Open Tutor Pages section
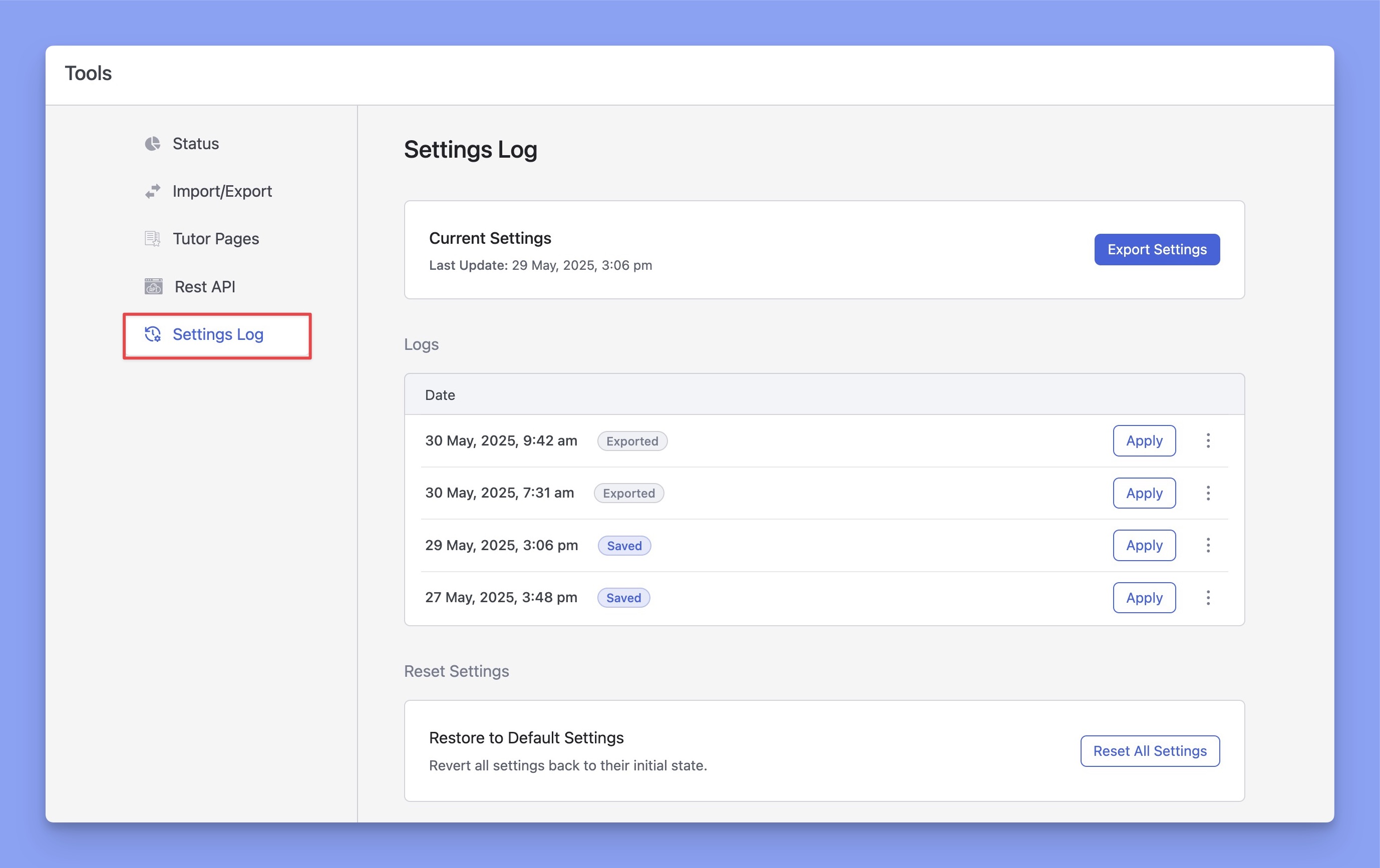The image size is (1380, 868). coord(215,239)
